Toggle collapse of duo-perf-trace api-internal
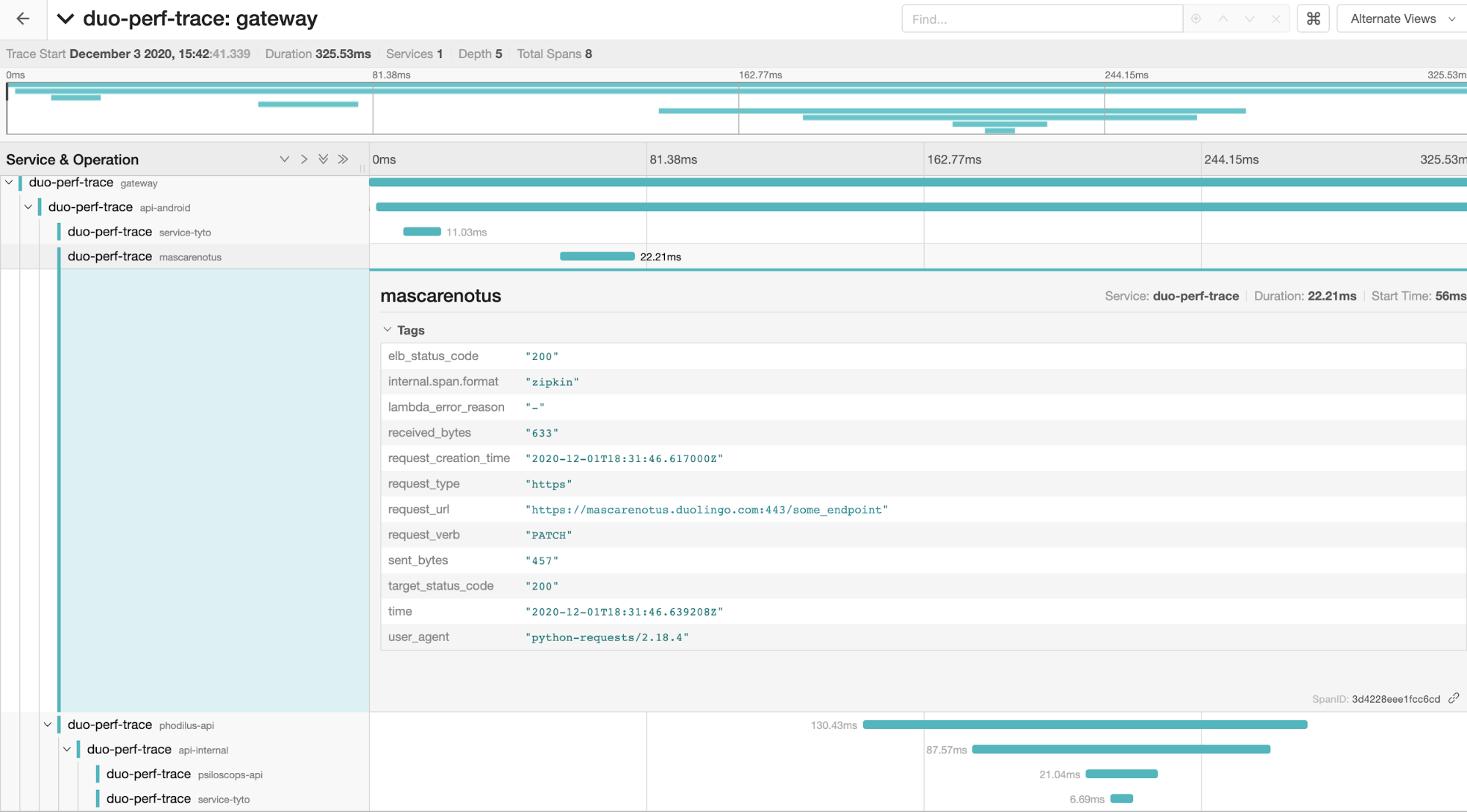The width and height of the screenshot is (1467, 812). (x=65, y=749)
